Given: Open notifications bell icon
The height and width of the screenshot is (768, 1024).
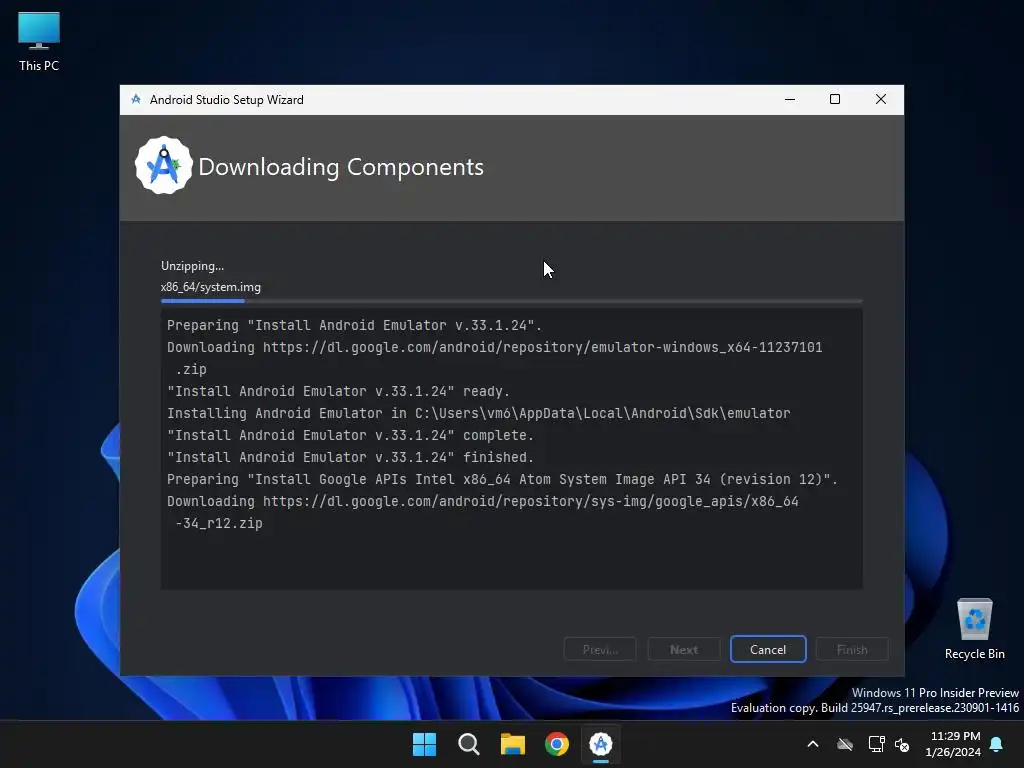Looking at the screenshot, I should [997, 744].
